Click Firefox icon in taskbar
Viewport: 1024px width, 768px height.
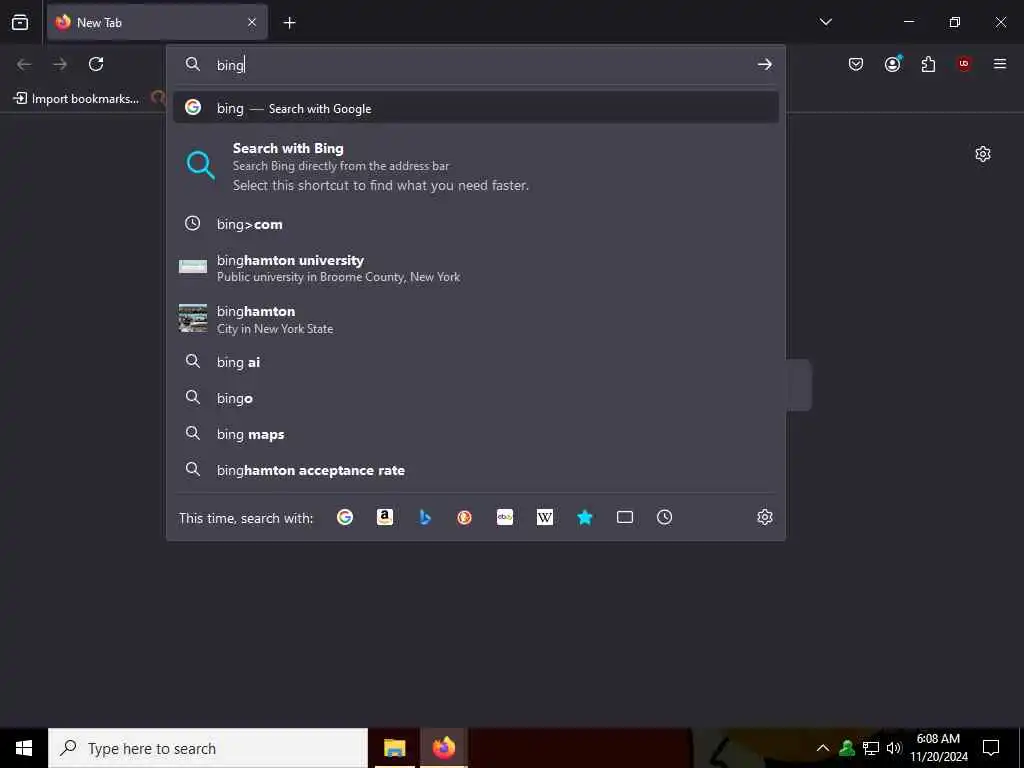(444, 748)
